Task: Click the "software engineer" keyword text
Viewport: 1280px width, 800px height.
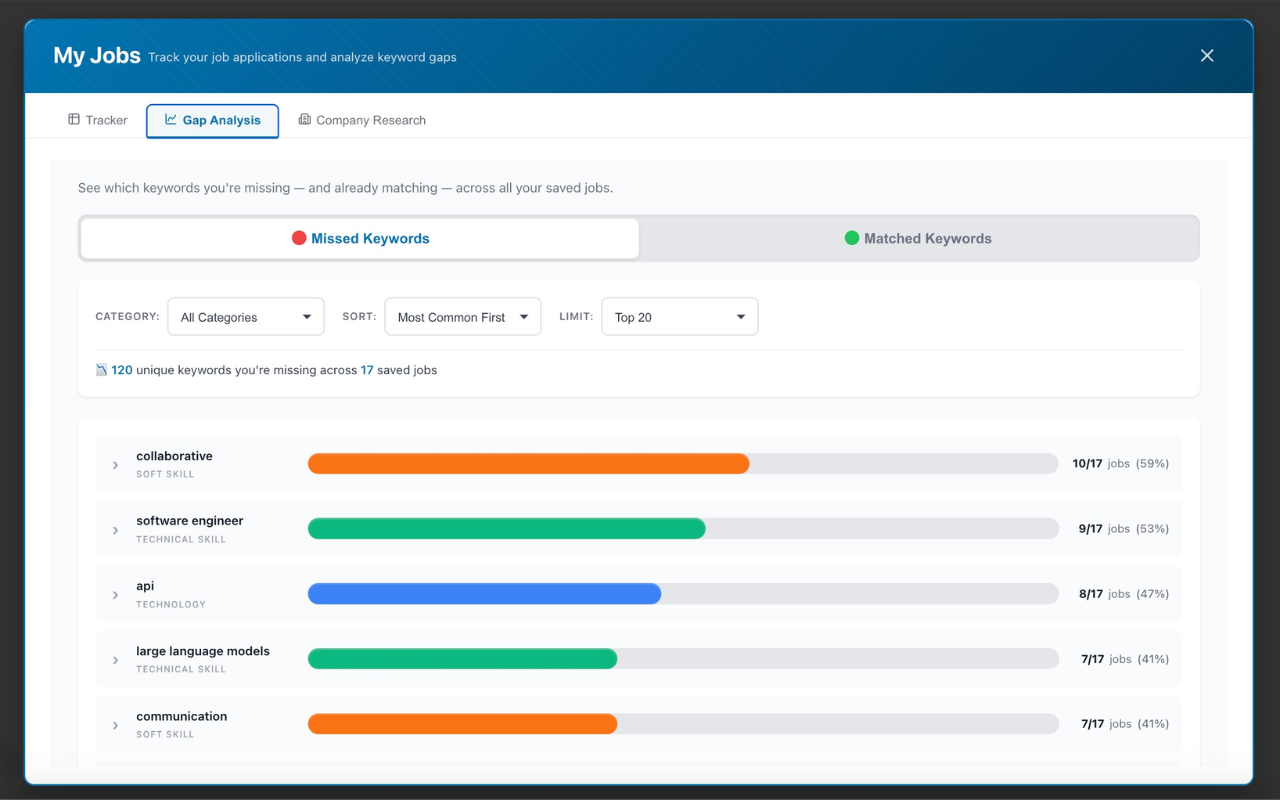Action: 190,521
